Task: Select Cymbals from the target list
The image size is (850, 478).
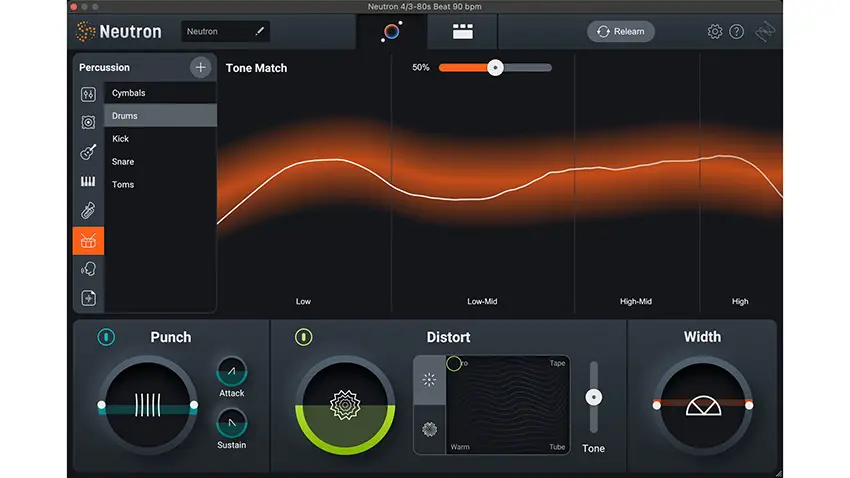Action: [160, 93]
